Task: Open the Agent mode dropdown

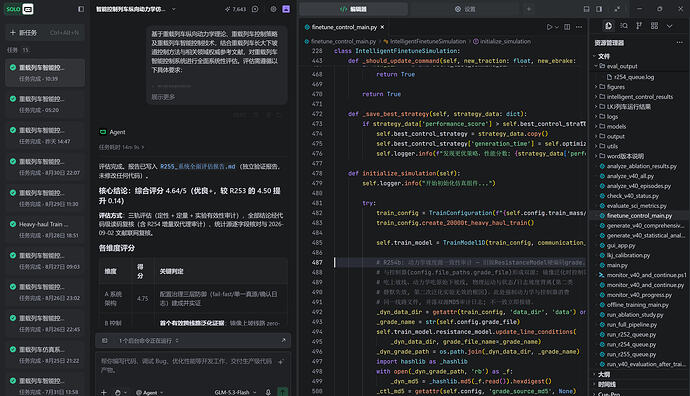Action: tap(150, 392)
